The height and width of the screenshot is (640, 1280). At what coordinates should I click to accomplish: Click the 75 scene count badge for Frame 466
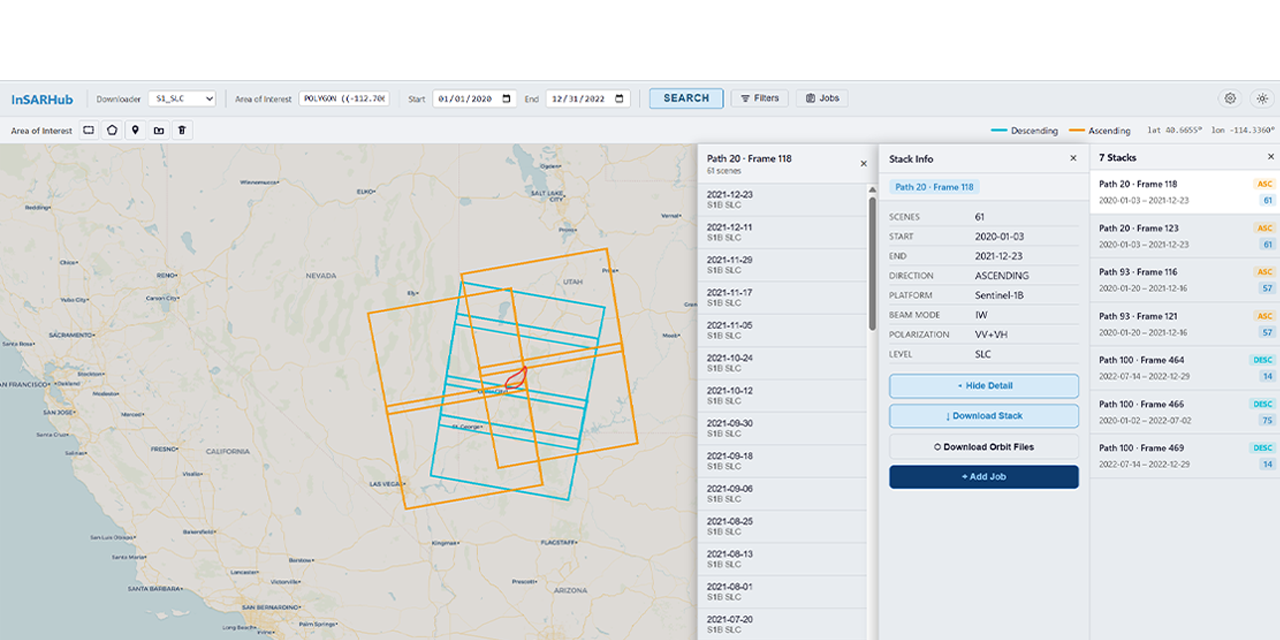[1267, 420]
